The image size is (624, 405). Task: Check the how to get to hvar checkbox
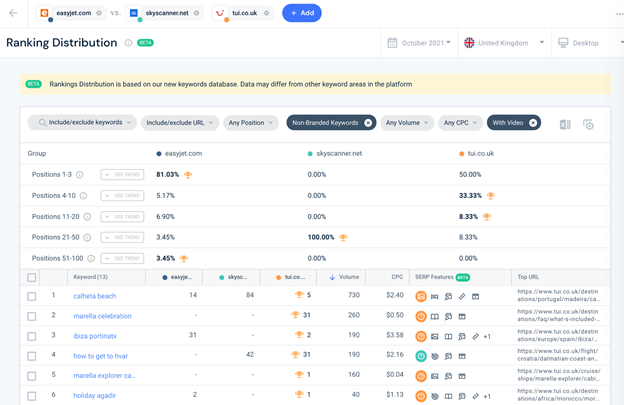[31, 356]
